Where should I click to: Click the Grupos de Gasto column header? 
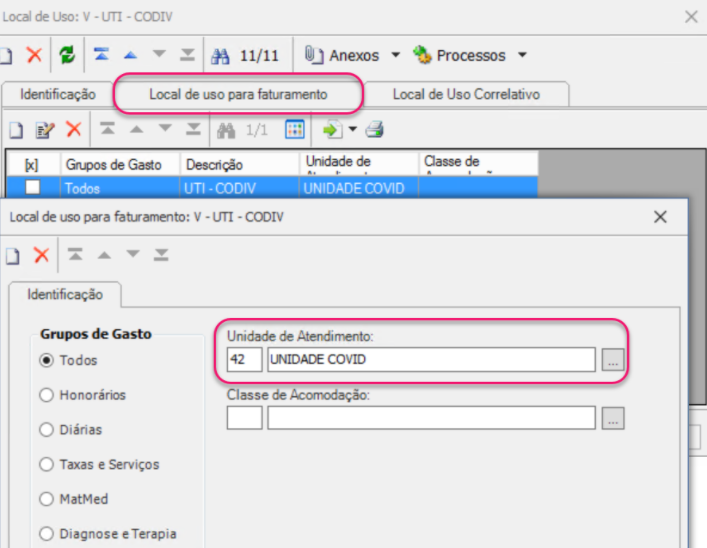tap(120, 164)
